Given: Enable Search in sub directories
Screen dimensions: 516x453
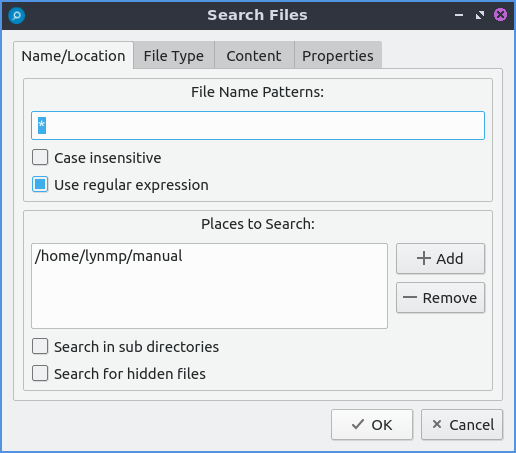Looking at the screenshot, I should pos(40,346).
